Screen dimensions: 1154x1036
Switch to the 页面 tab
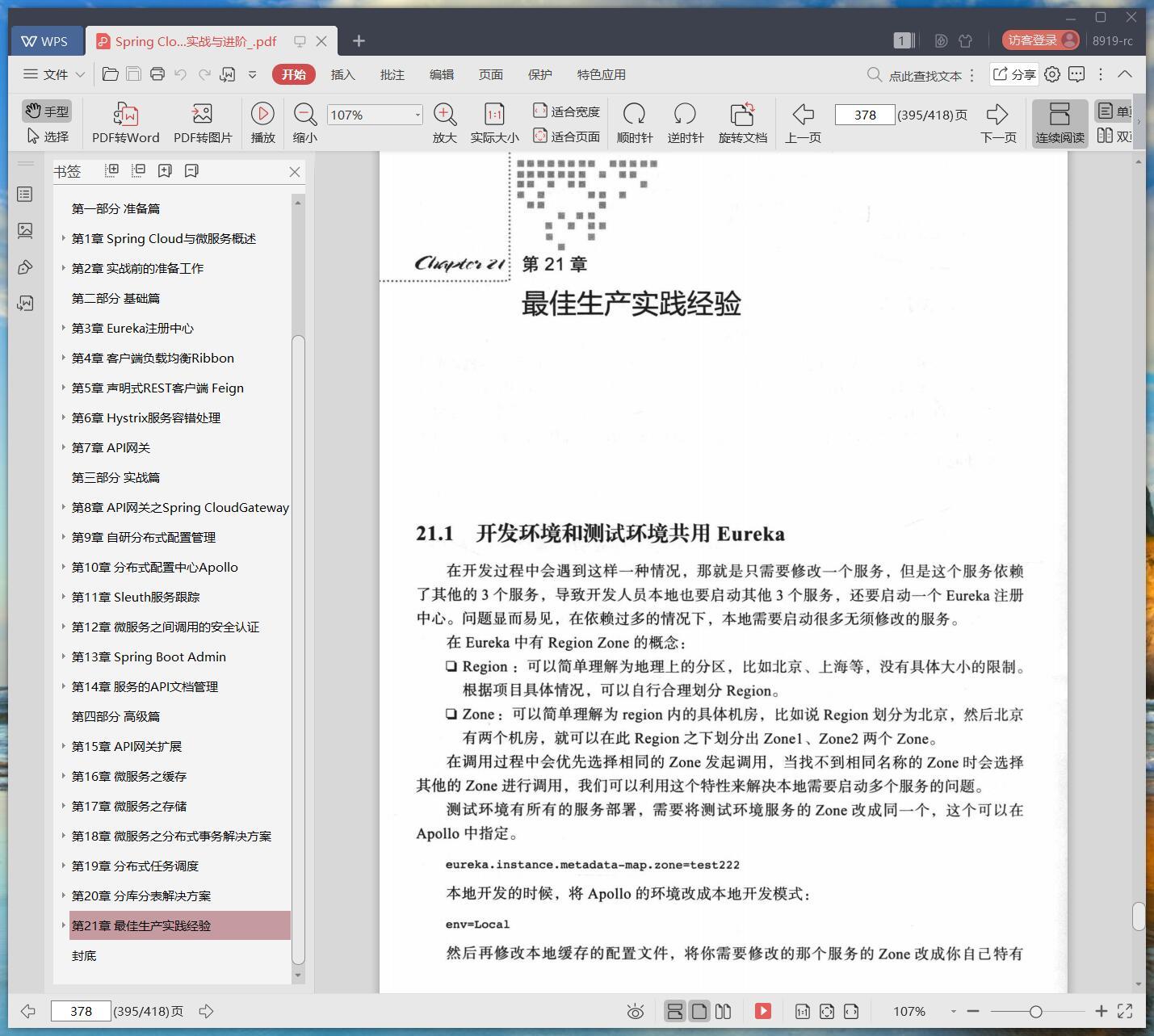[490, 74]
